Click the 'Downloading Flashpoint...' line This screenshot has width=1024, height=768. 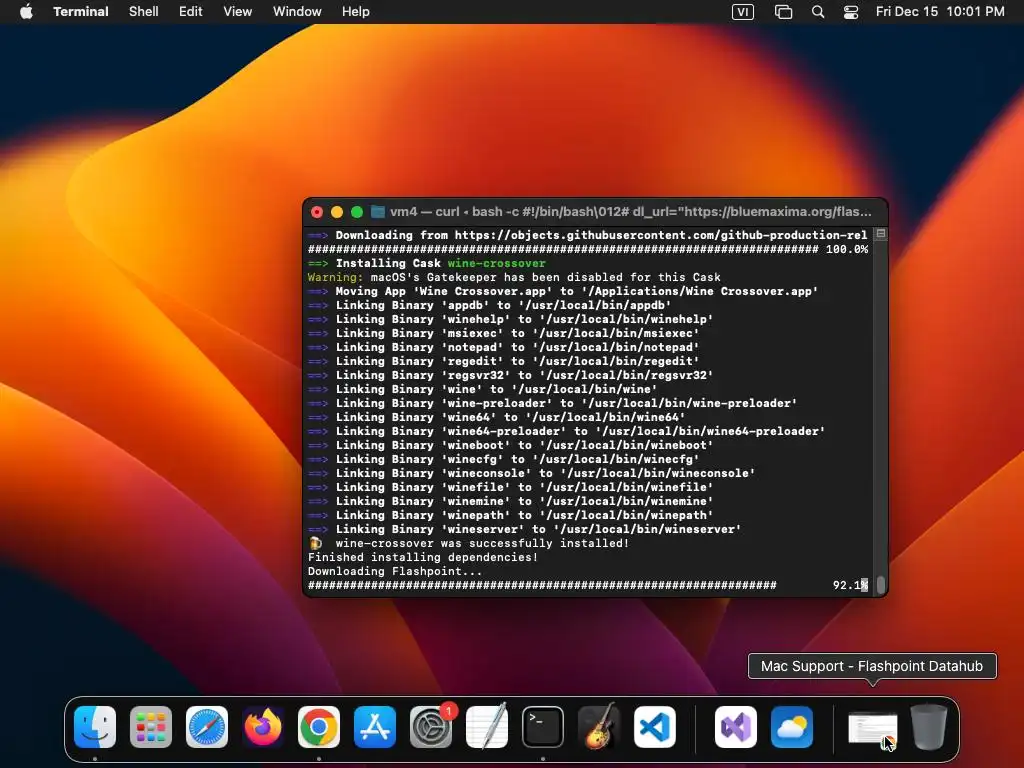click(x=395, y=571)
